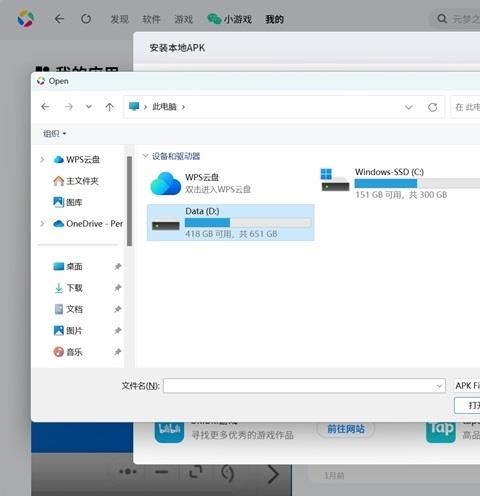Switch to the 我的 tab

pyautogui.click(x=274, y=19)
